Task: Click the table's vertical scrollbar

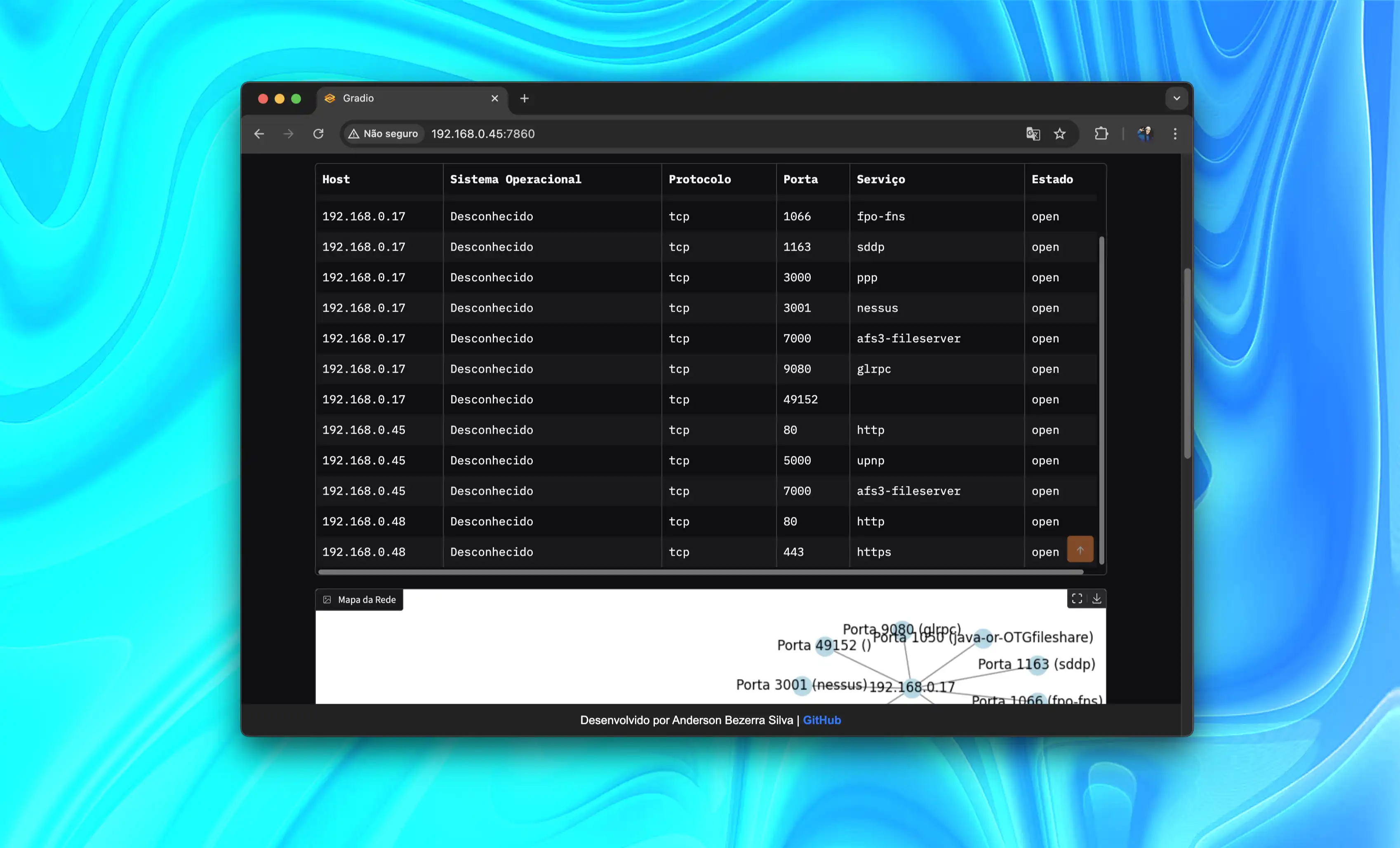Action: click(x=1102, y=397)
